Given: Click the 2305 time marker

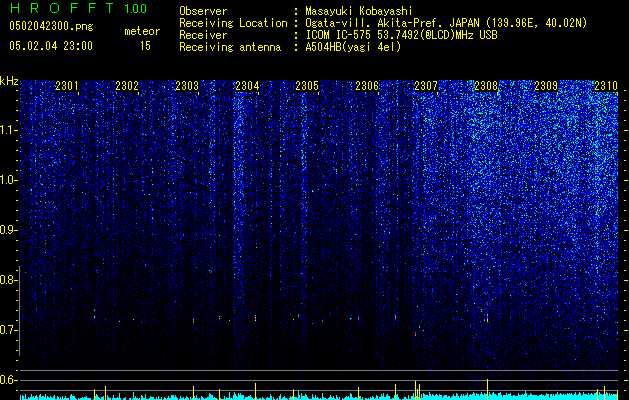Looking at the screenshot, I should pos(307,86).
